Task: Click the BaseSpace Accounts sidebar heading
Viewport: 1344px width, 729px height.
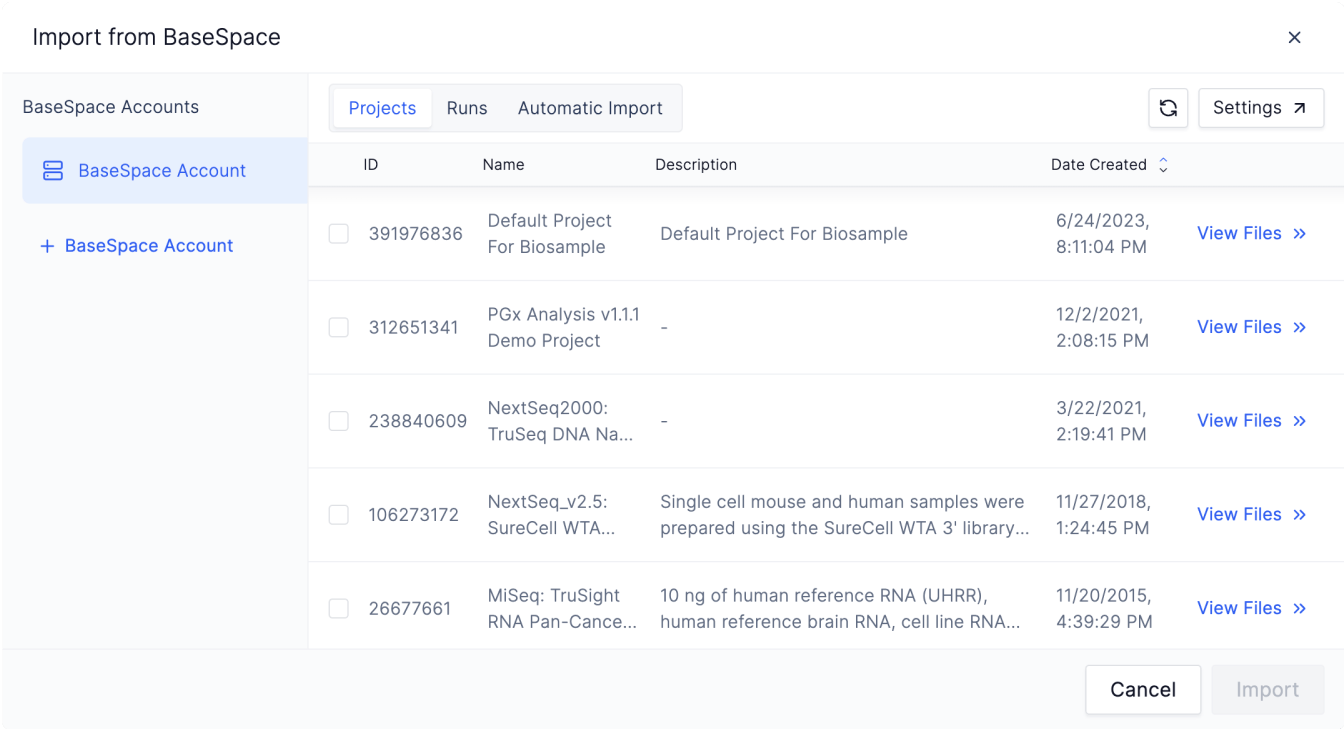Action: point(111,107)
